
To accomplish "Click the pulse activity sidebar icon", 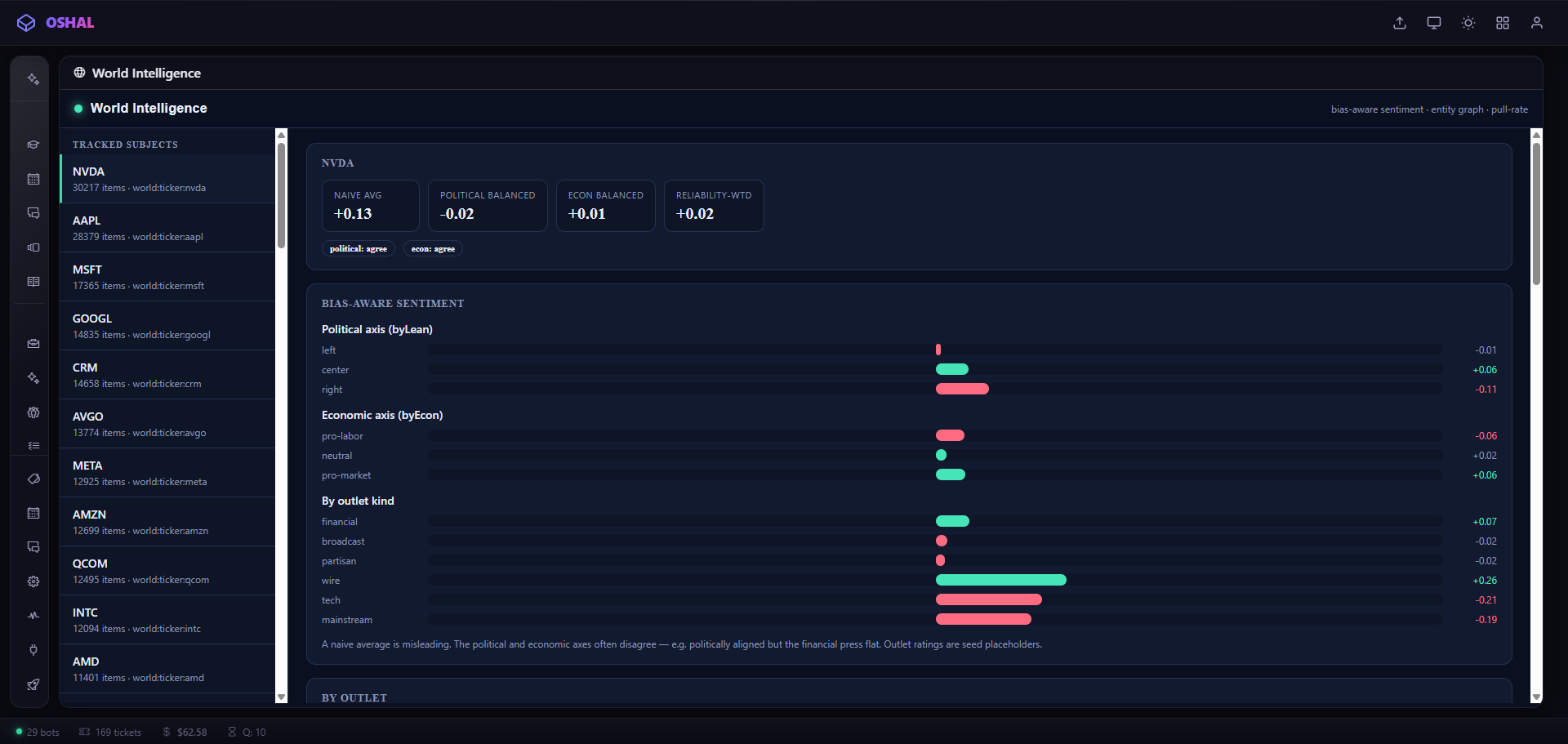I will 33,616.
